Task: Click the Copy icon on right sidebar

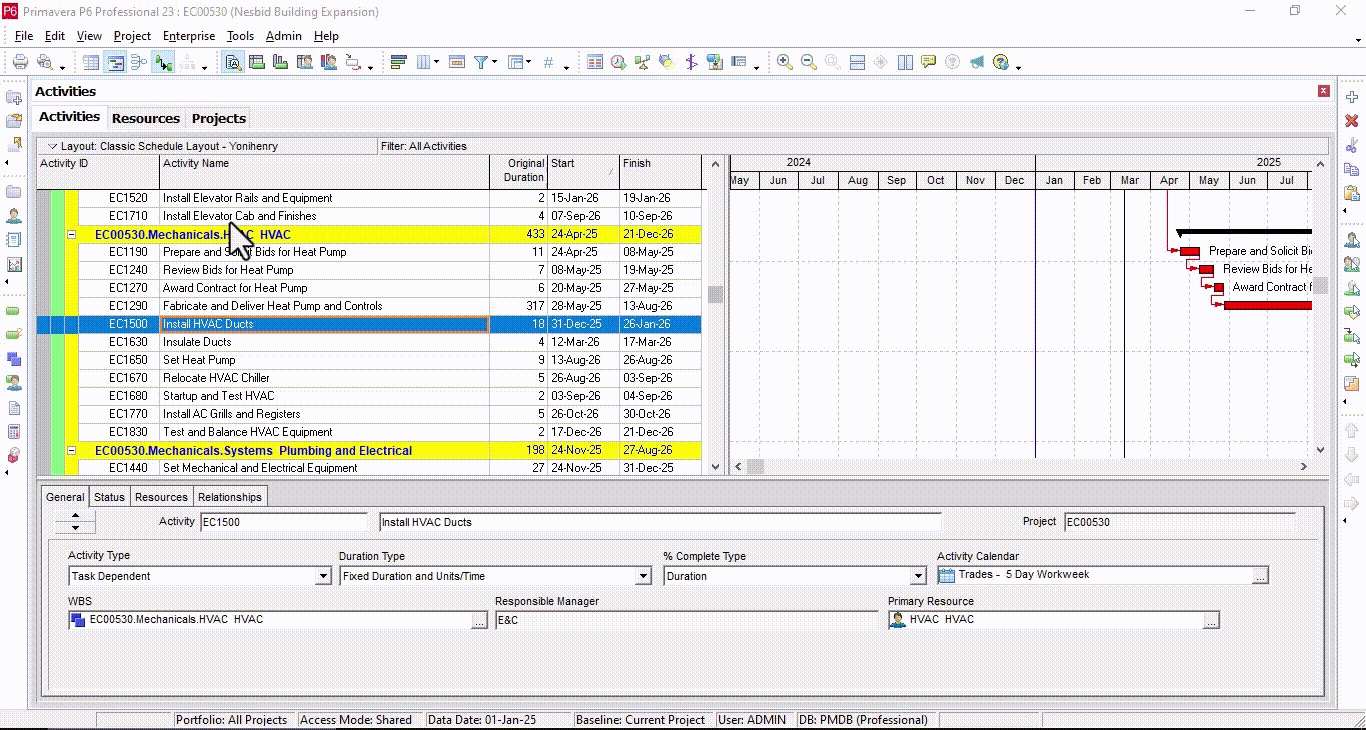Action: [x=1352, y=169]
